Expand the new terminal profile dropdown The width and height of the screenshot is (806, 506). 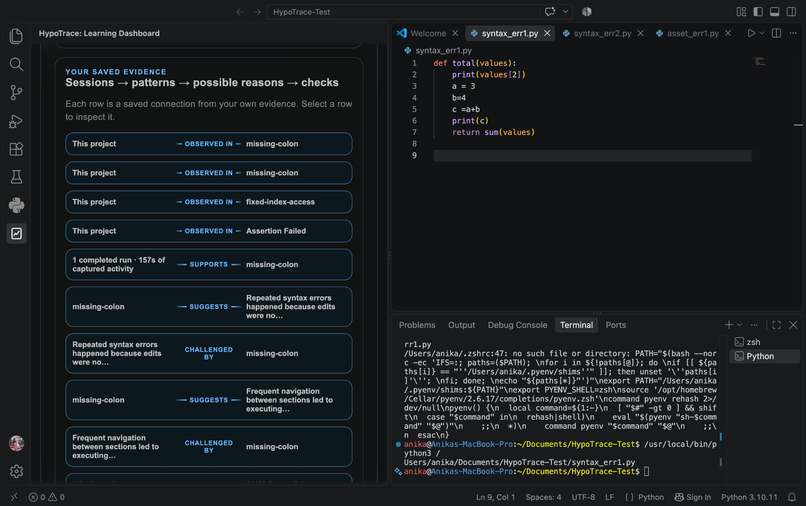tap(740, 325)
